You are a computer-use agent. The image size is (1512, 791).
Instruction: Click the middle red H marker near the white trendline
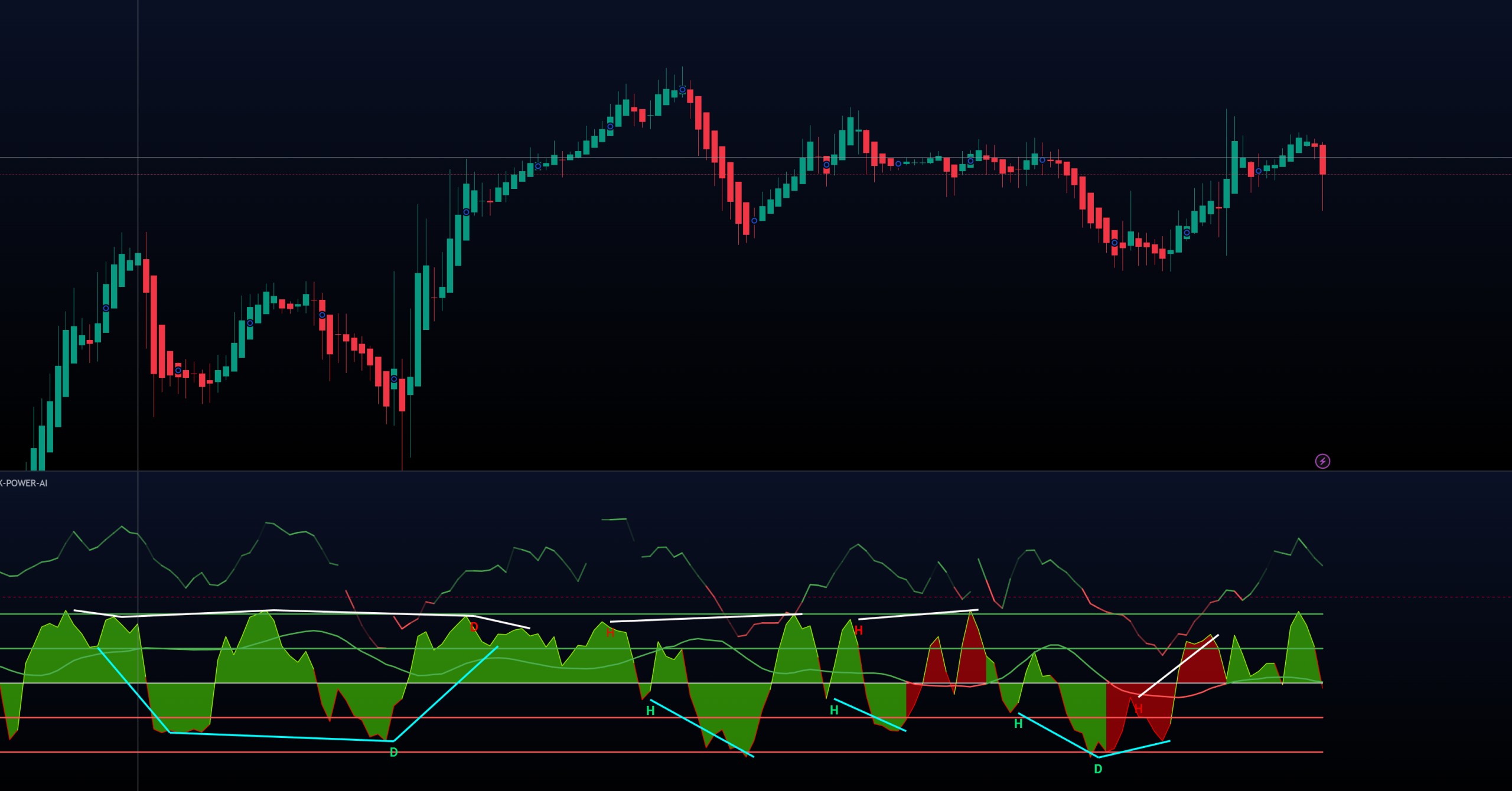click(x=858, y=630)
